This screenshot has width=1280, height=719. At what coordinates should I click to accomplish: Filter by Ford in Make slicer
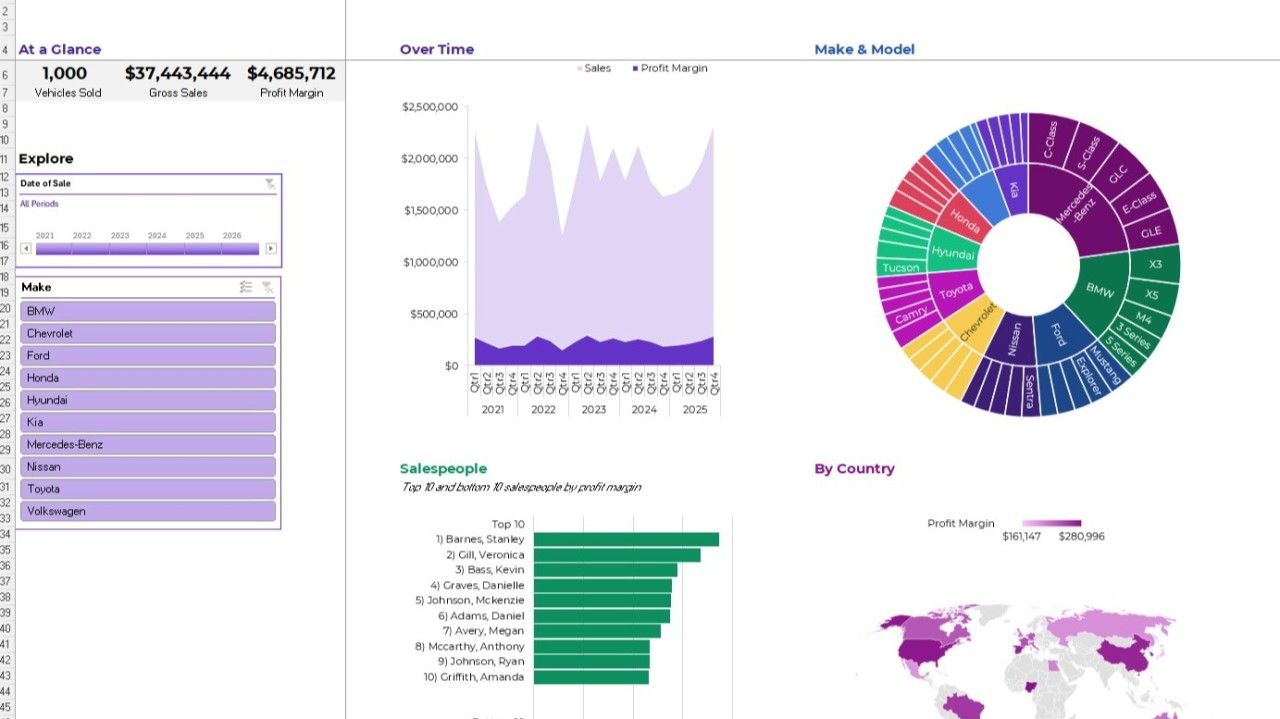click(x=148, y=355)
